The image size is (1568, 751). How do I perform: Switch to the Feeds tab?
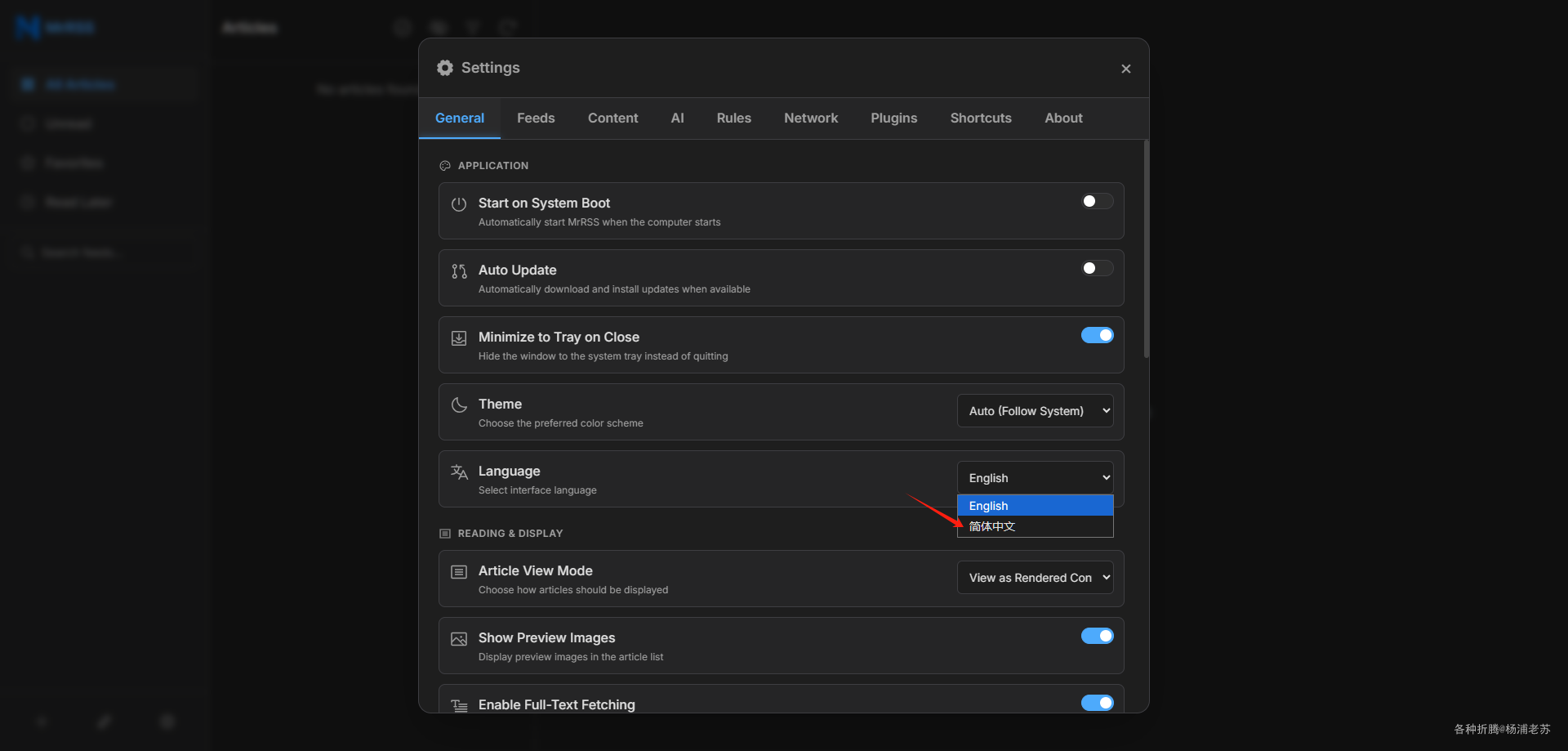(x=536, y=118)
